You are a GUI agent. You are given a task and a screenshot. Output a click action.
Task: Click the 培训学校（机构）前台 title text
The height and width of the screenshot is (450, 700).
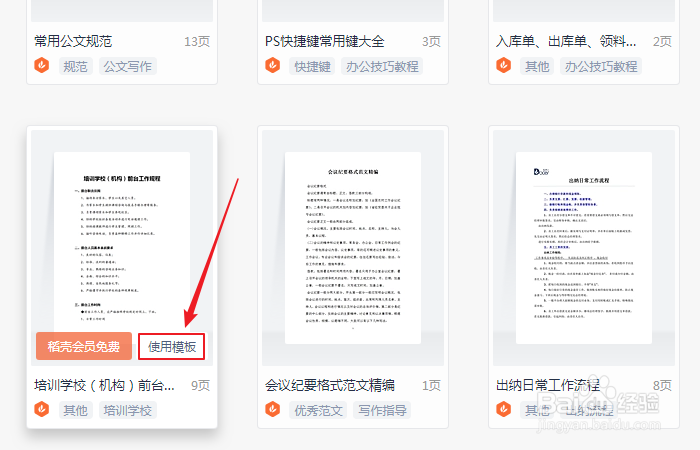pos(104,385)
